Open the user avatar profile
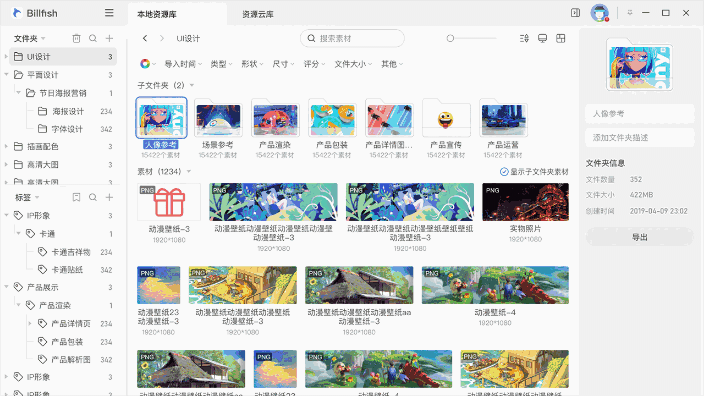This screenshot has height=396, width=704. (x=599, y=13)
